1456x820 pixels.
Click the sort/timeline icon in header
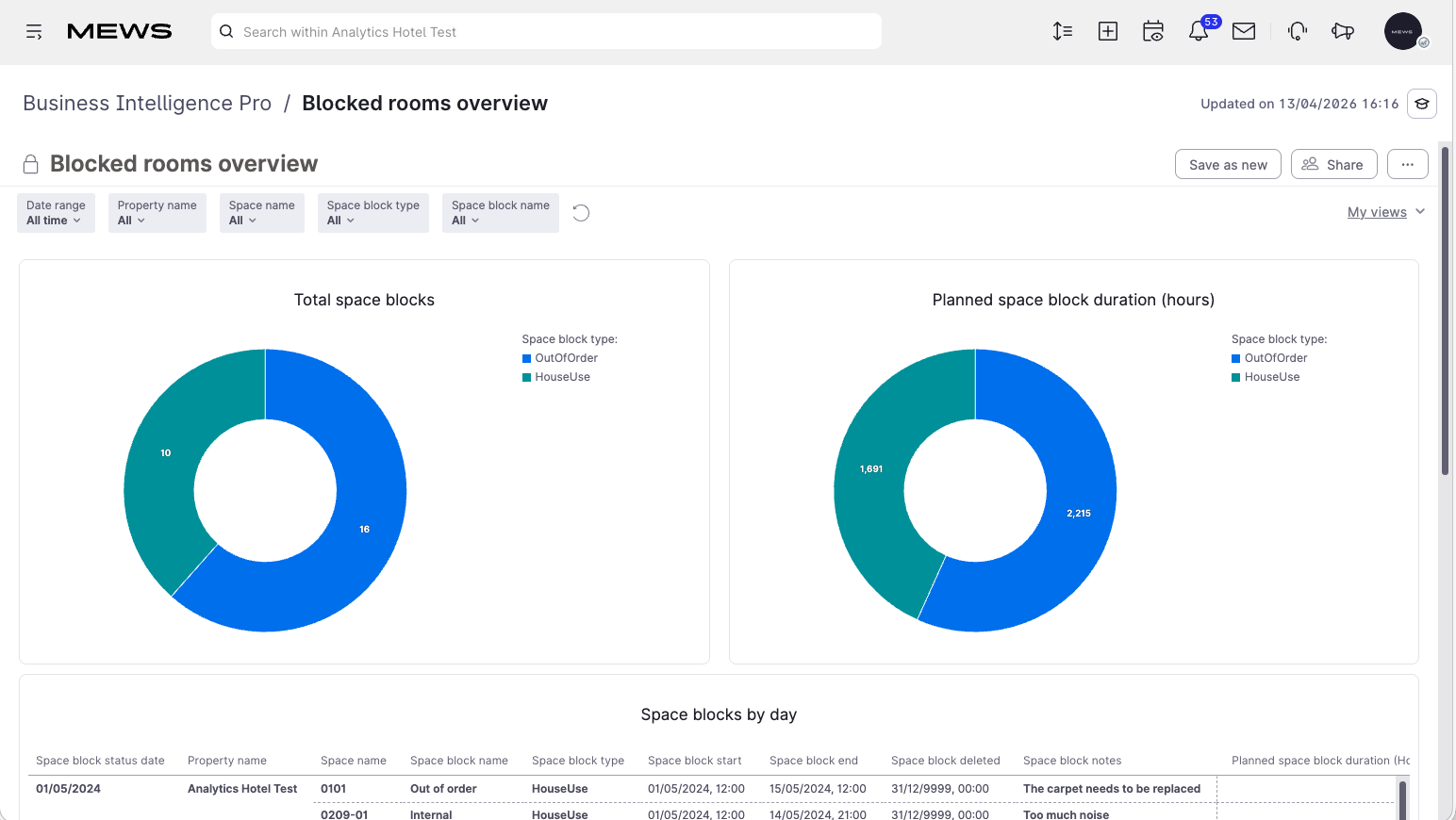(x=1063, y=31)
